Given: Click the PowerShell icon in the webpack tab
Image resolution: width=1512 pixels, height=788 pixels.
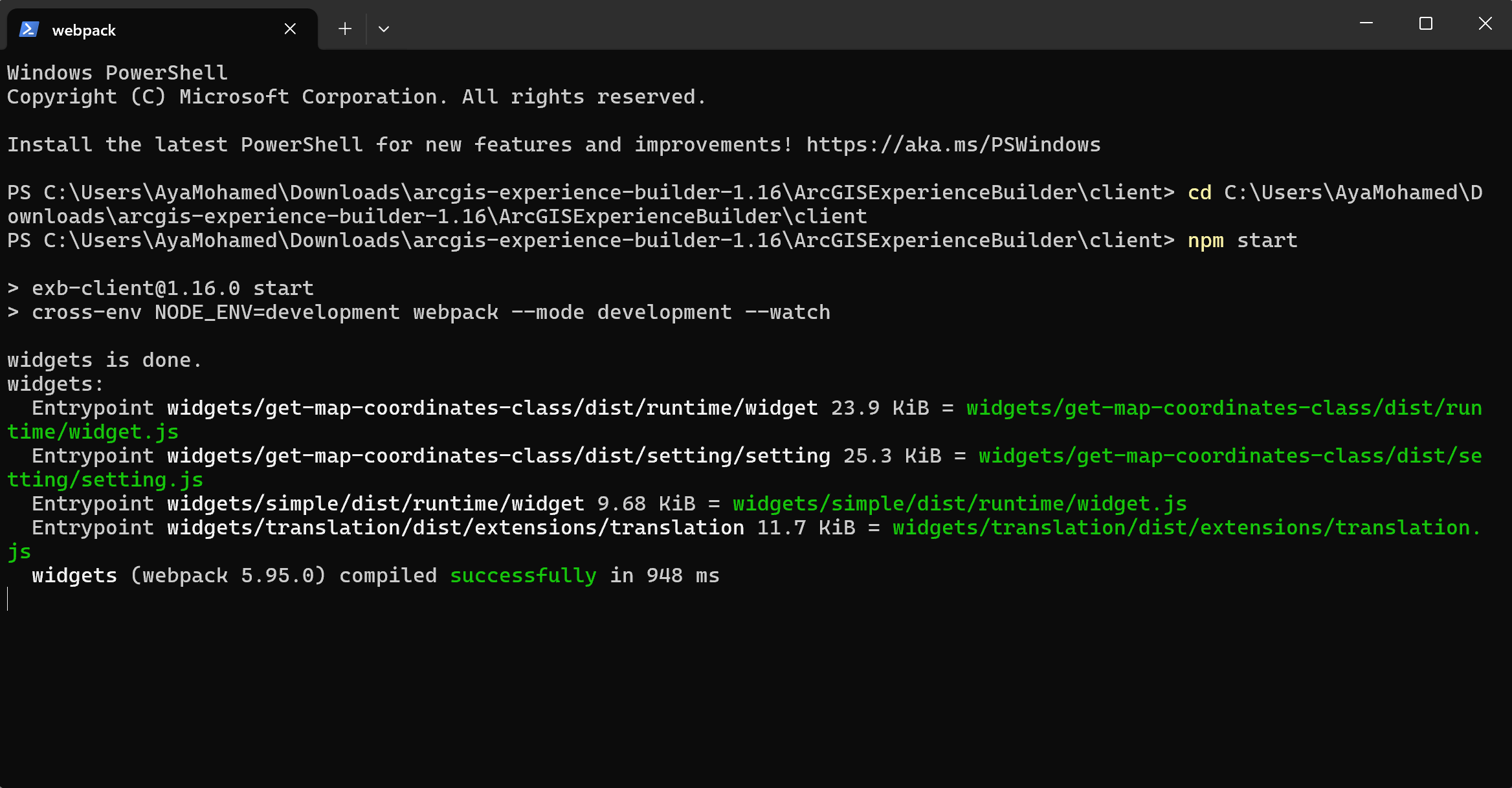Looking at the screenshot, I should click(29, 29).
